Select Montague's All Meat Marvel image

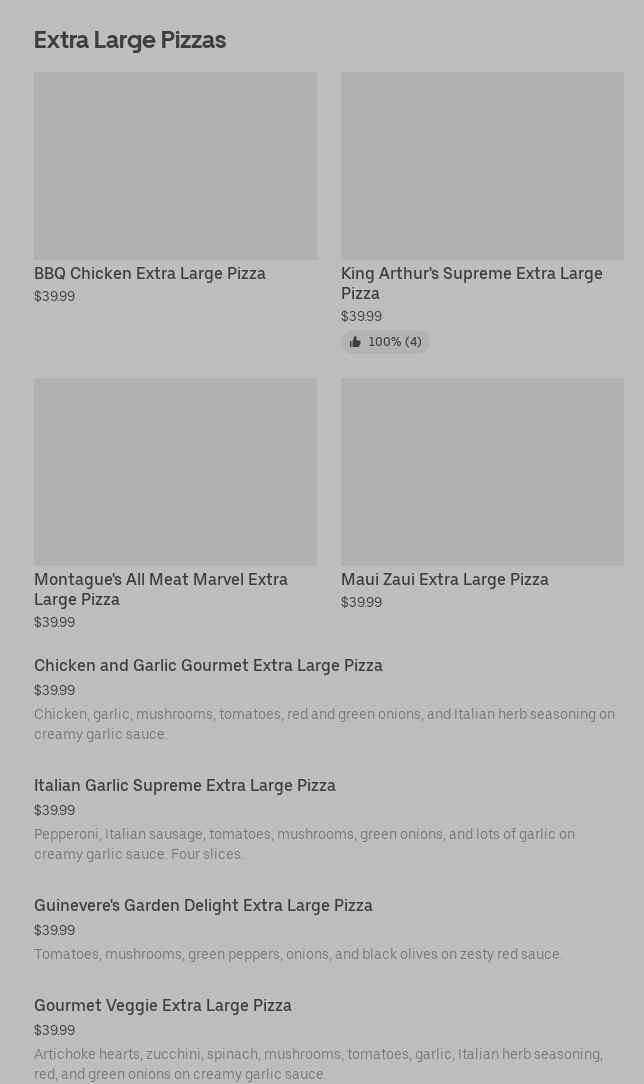coord(175,471)
